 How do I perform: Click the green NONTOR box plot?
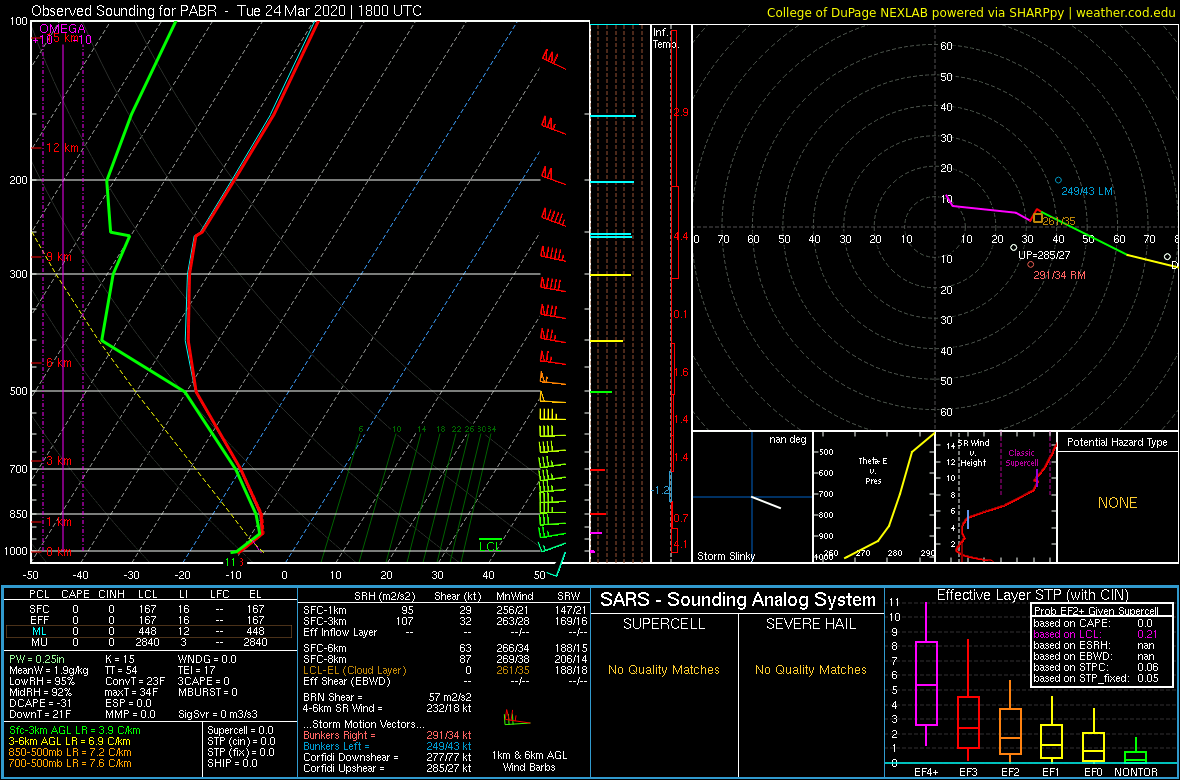[x=1136, y=751]
